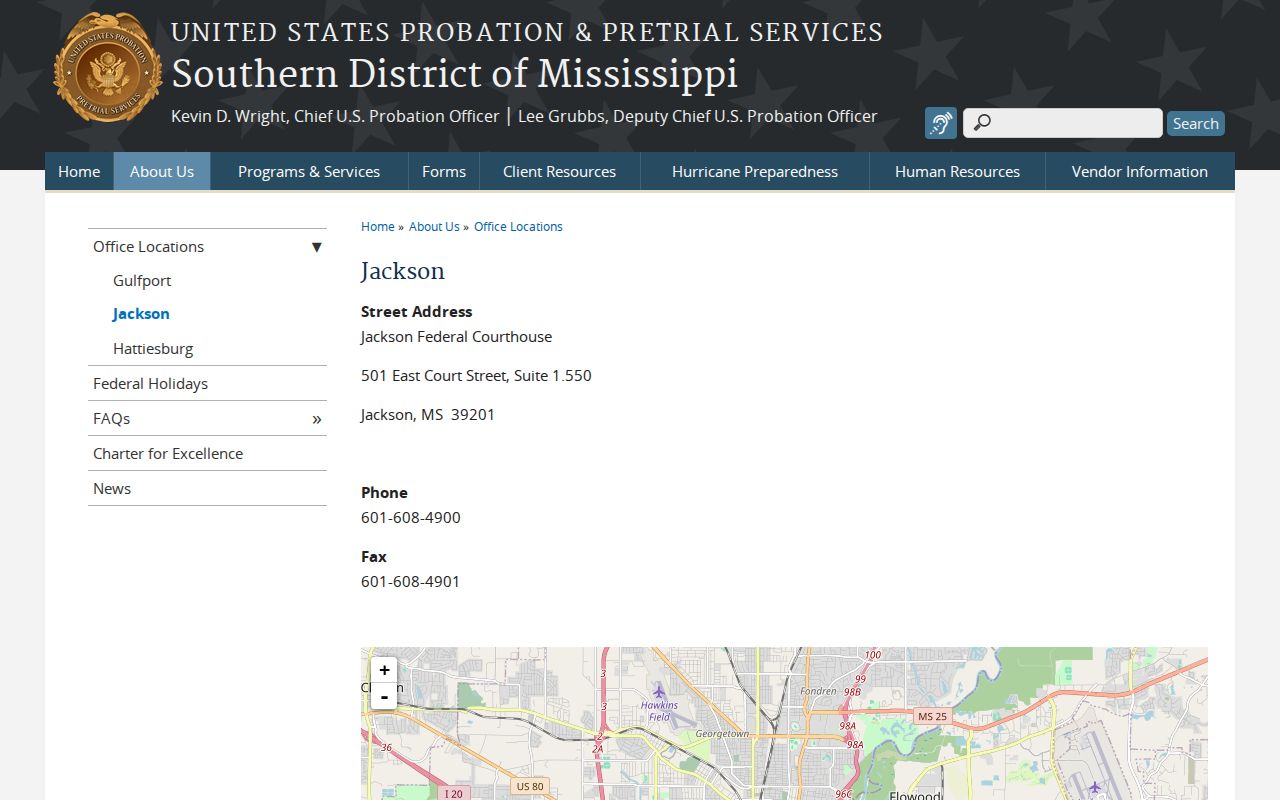This screenshot has height=800, width=1280.
Task: Click the About Us breadcrumb link
Action: click(x=434, y=227)
